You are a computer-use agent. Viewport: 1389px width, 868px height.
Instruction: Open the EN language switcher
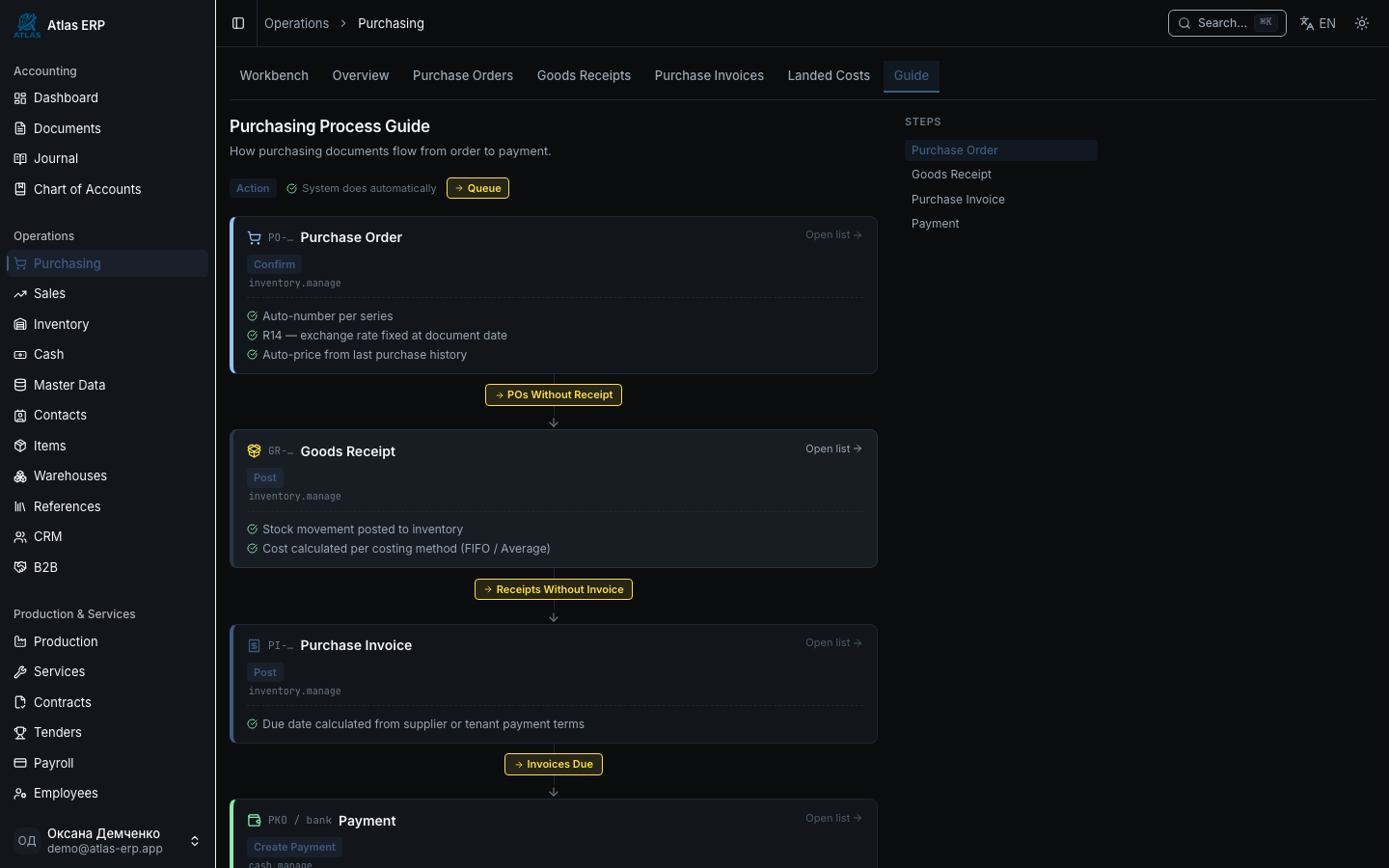click(x=1318, y=23)
